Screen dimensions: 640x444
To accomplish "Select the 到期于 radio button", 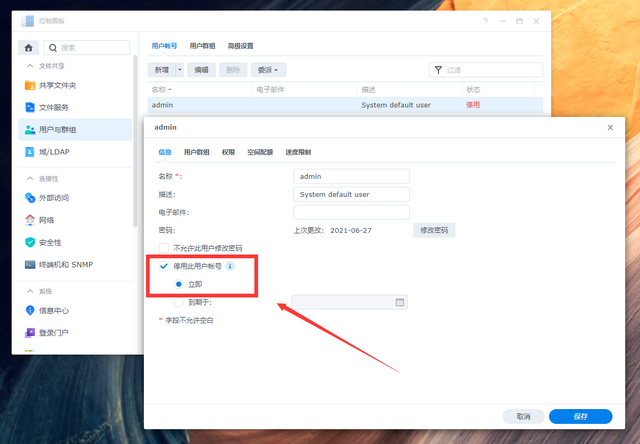I will pos(178,302).
